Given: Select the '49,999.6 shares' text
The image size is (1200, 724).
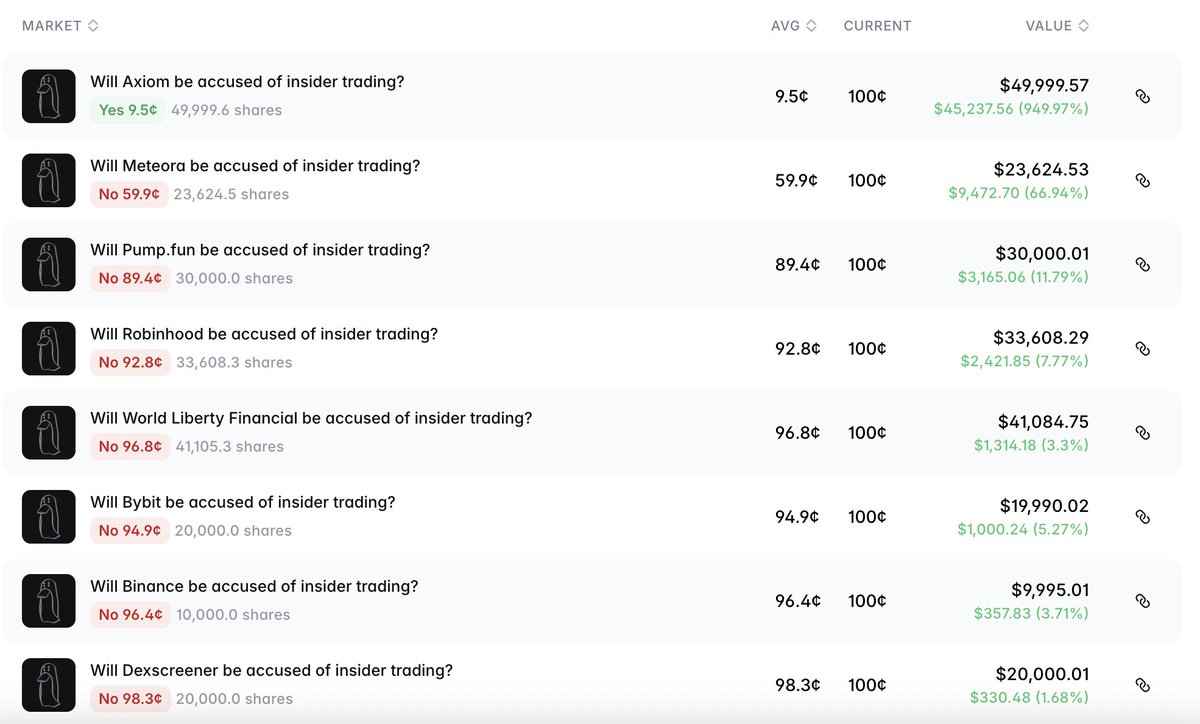Looking at the screenshot, I should (x=226, y=110).
